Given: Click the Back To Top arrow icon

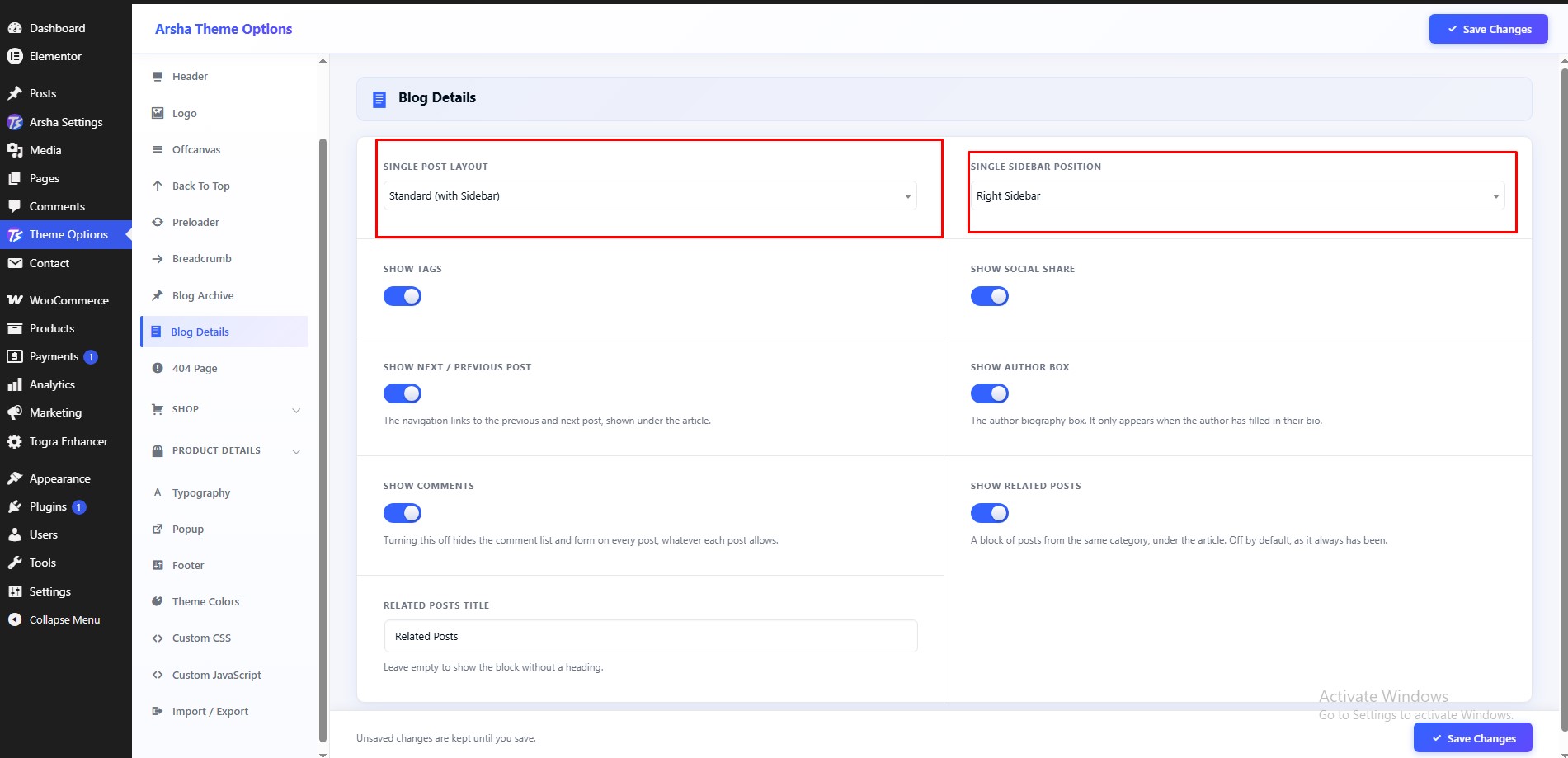Looking at the screenshot, I should coord(158,186).
